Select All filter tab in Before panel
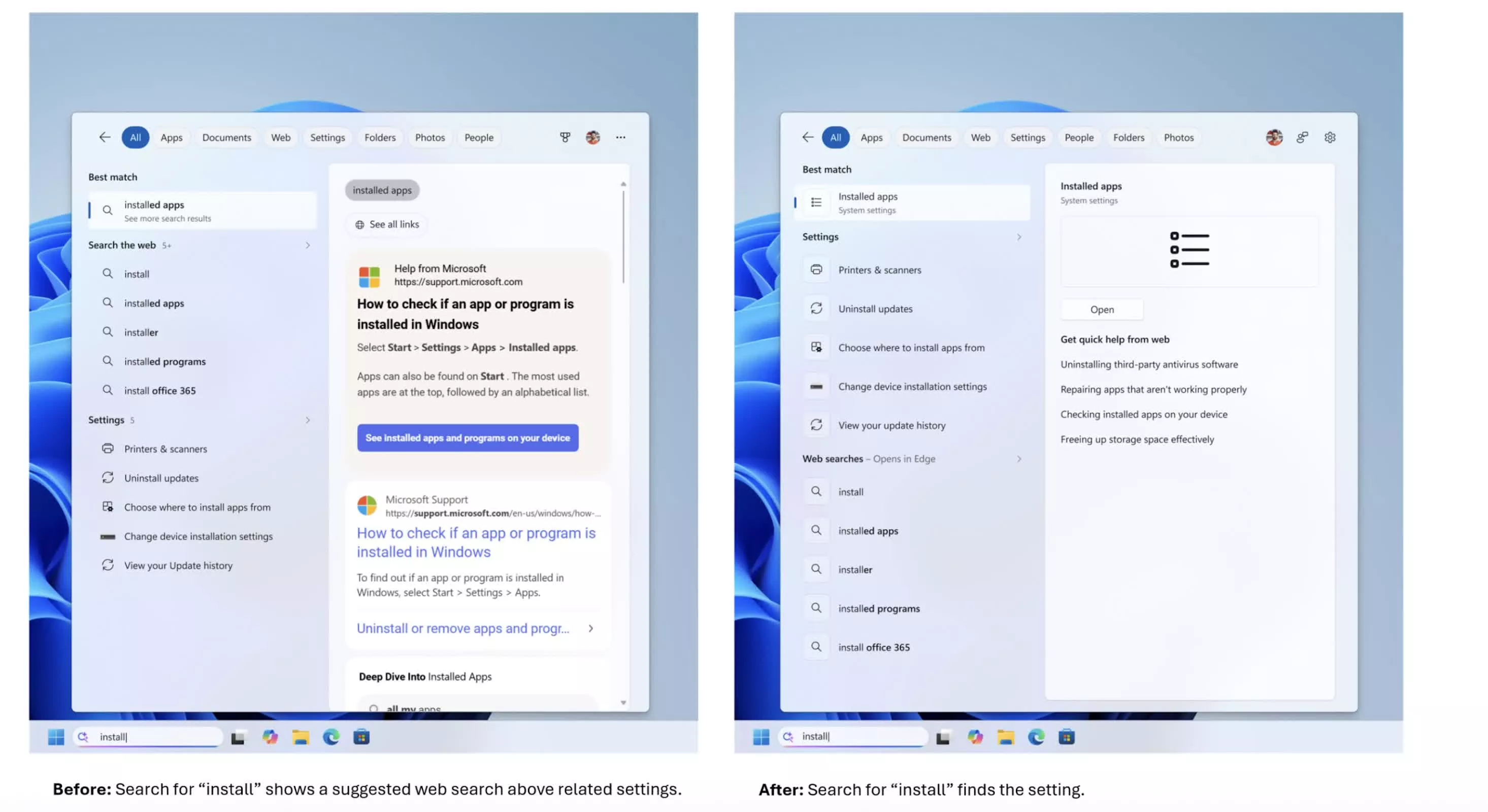 [x=135, y=138]
